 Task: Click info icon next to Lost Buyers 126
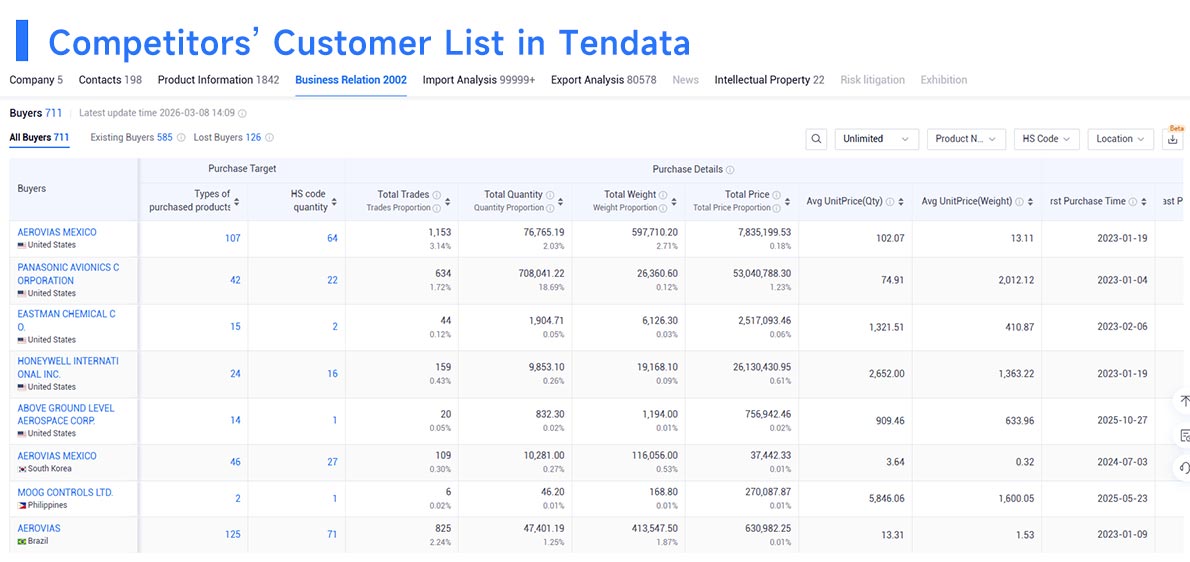point(269,138)
